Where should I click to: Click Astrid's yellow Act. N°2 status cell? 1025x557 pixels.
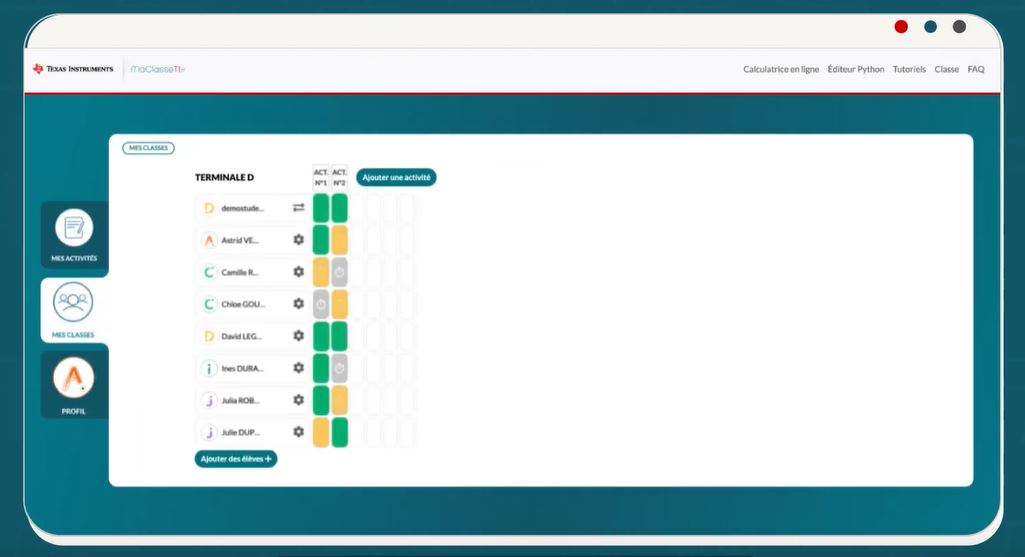click(x=339, y=240)
